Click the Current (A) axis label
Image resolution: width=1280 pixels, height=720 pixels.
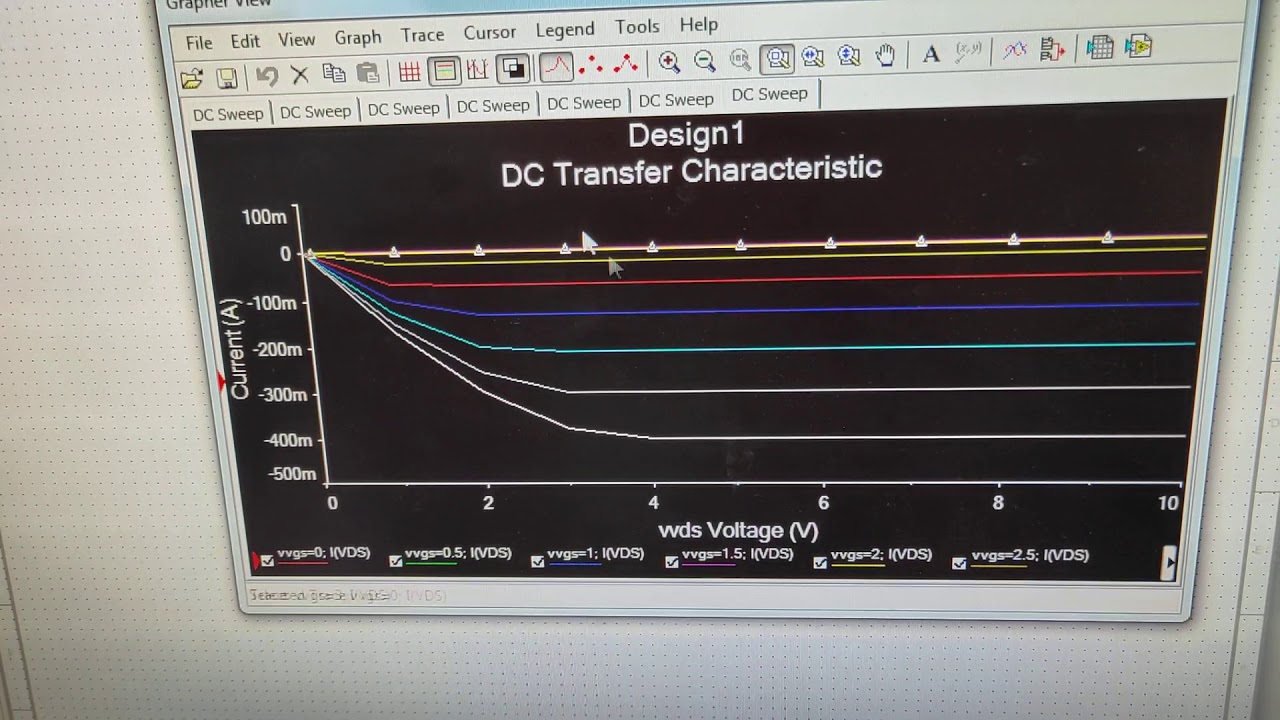tap(236, 348)
